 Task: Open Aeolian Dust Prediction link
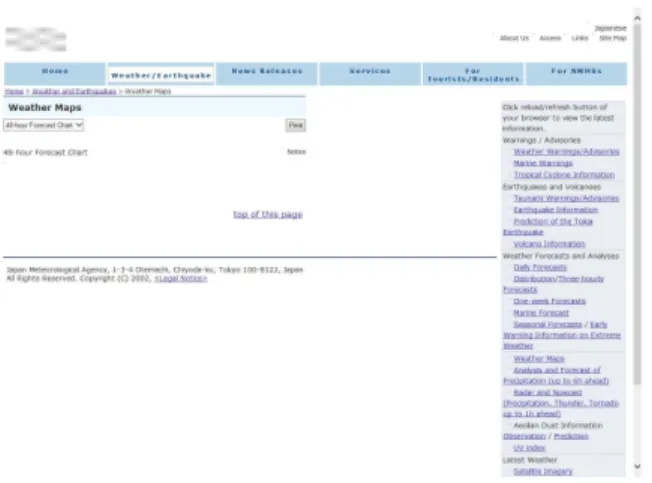coord(571,436)
